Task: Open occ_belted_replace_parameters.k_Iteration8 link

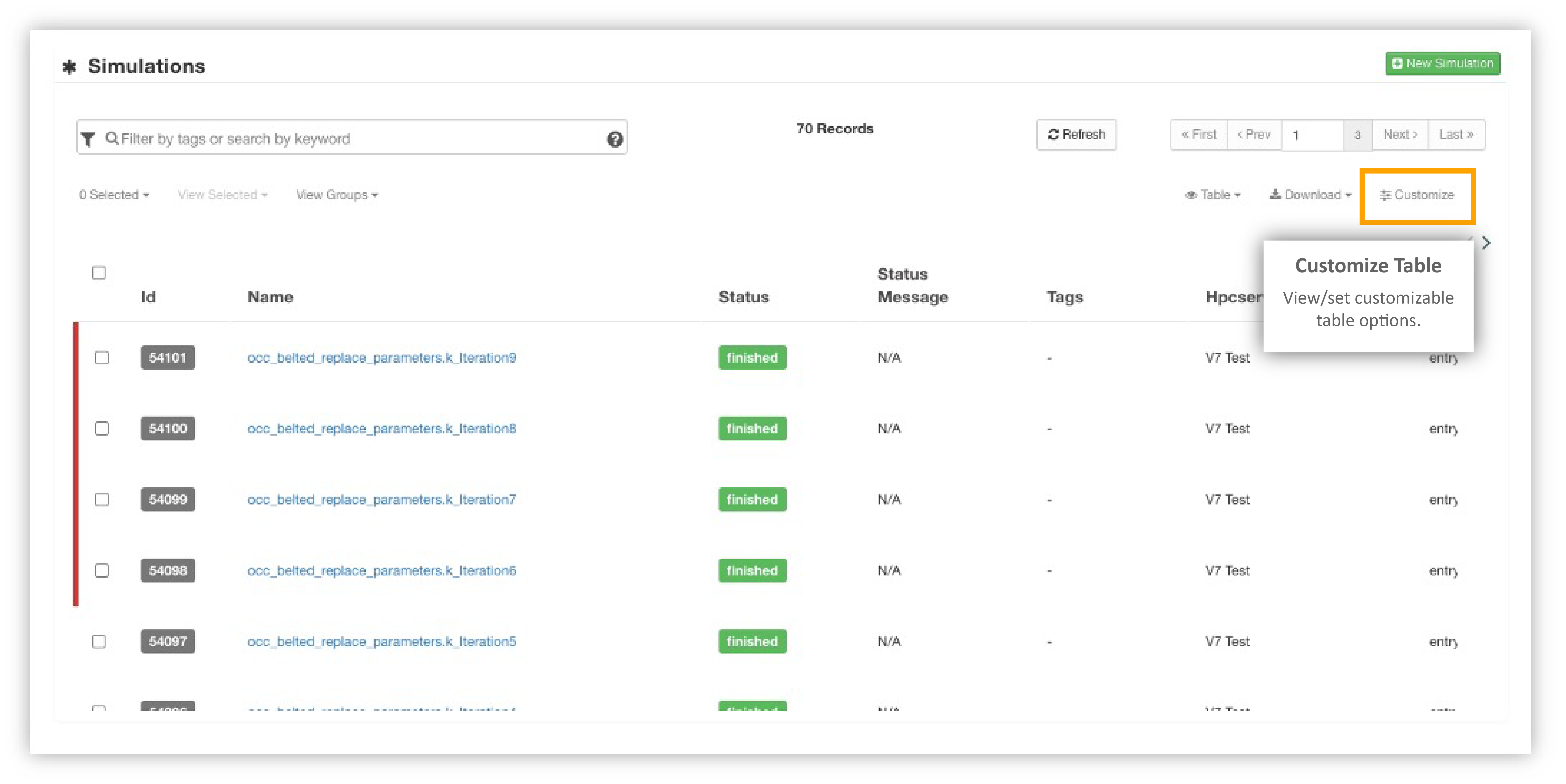Action: [x=382, y=429]
